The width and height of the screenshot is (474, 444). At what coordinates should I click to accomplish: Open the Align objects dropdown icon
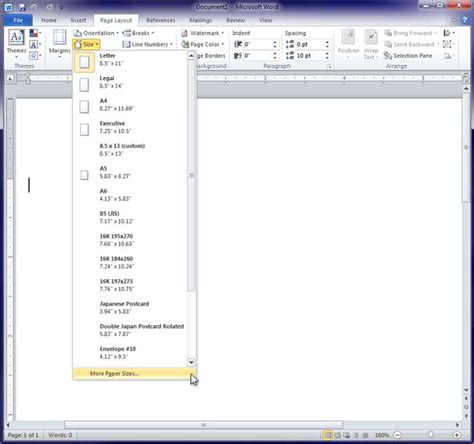coord(449,33)
